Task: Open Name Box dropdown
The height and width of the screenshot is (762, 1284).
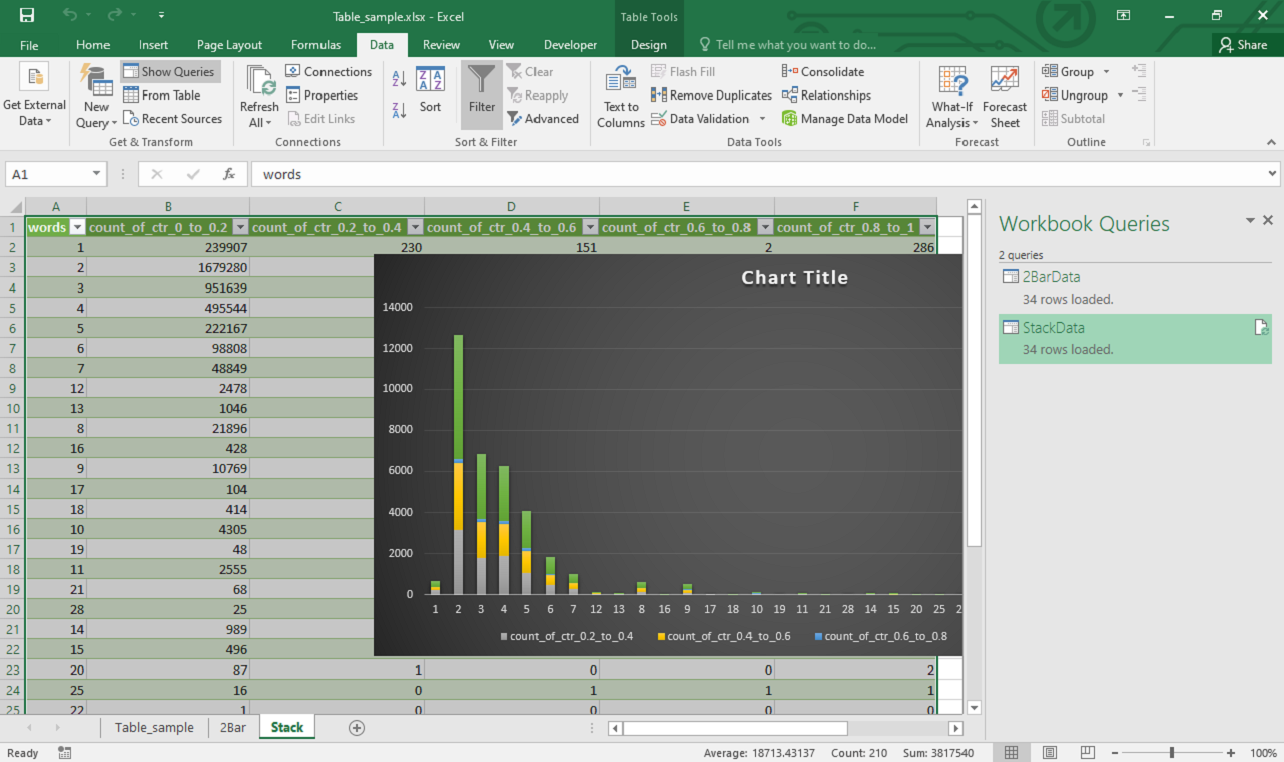Action: pyautogui.click(x=96, y=174)
